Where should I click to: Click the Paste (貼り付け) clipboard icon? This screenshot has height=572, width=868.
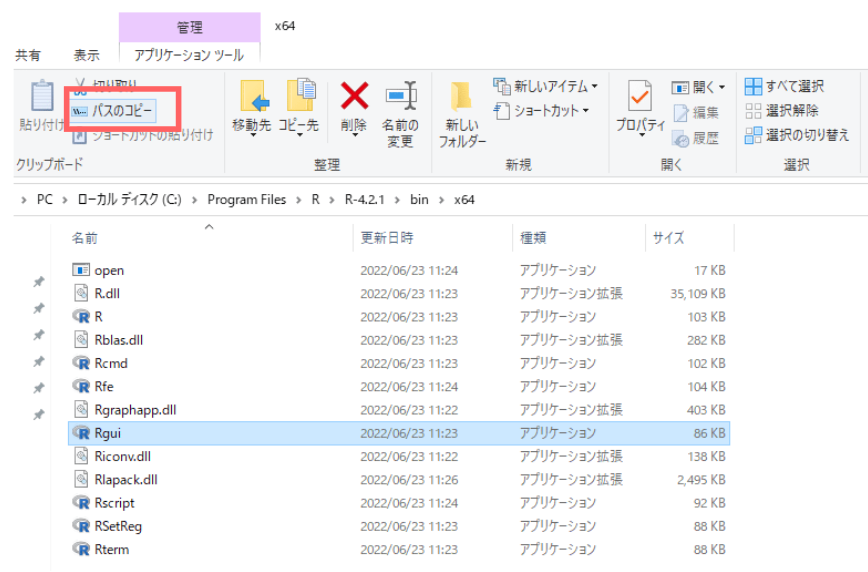pos(42,96)
